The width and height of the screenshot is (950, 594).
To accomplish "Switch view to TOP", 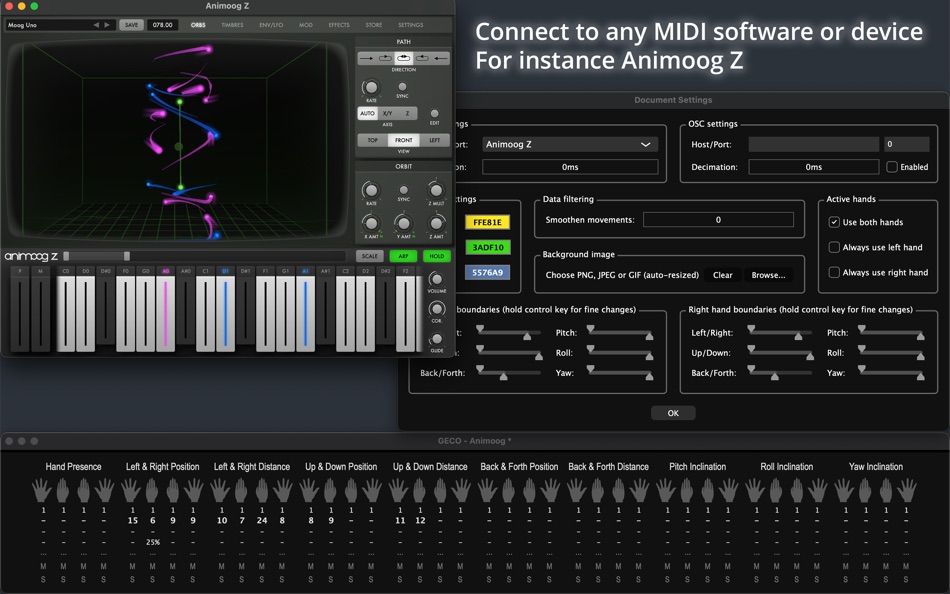I will tap(373, 140).
